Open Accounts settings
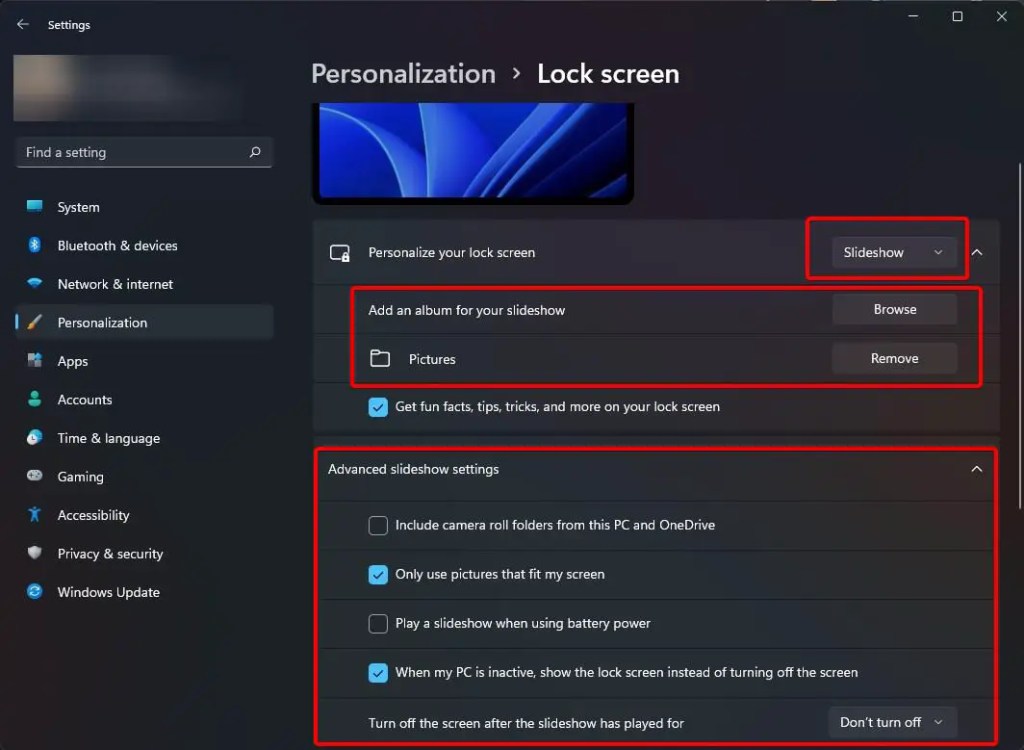This screenshot has height=750, width=1024. point(144,399)
